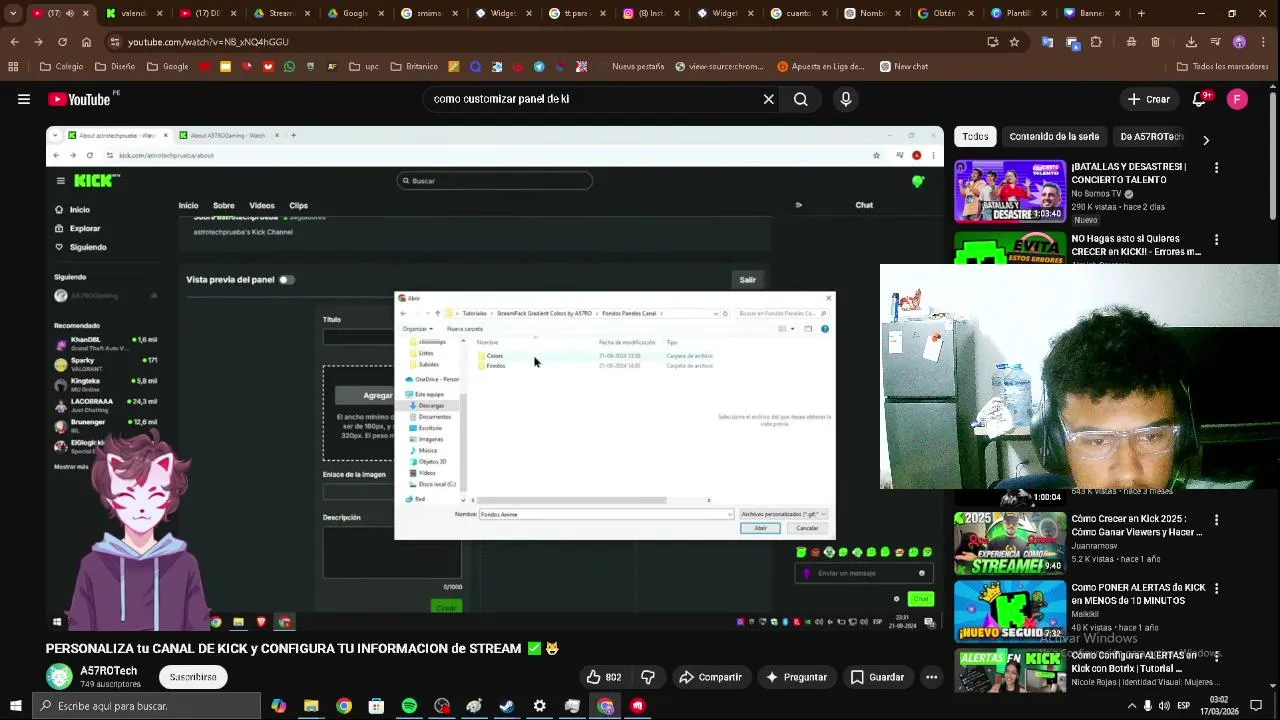Show more chips with the right arrow
This screenshot has height=720, width=1280.
[x=1206, y=140]
